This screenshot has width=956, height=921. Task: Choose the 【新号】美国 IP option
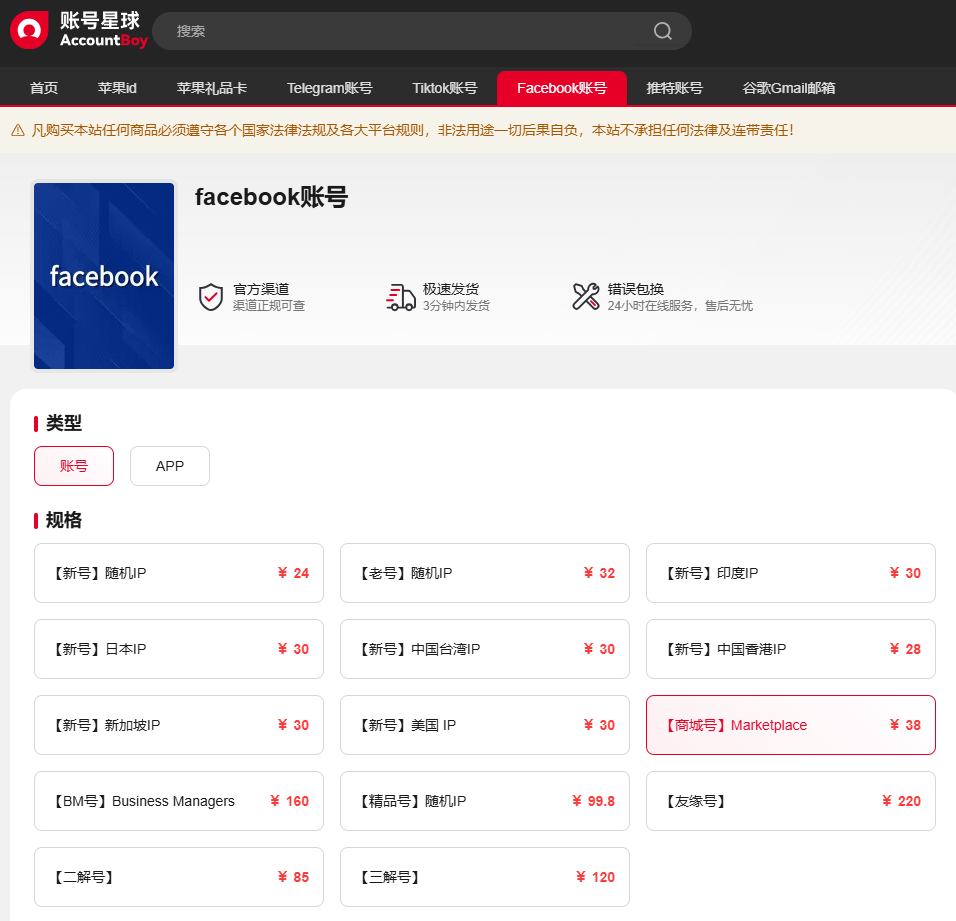point(484,725)
